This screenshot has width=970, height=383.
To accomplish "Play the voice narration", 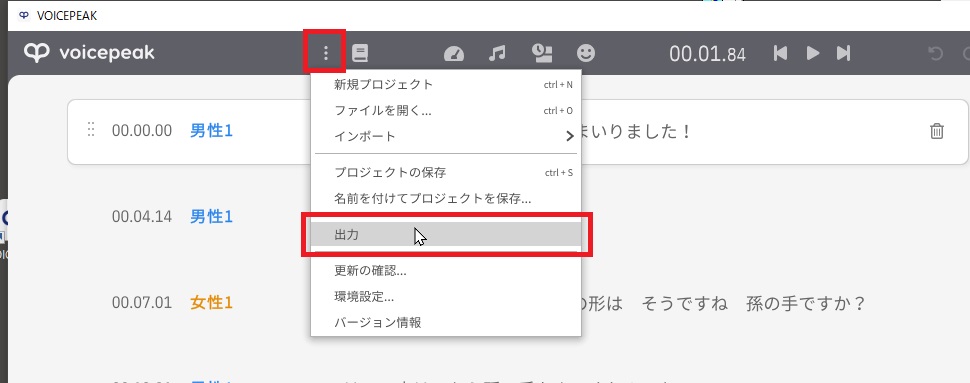I will tap(813, 53).
